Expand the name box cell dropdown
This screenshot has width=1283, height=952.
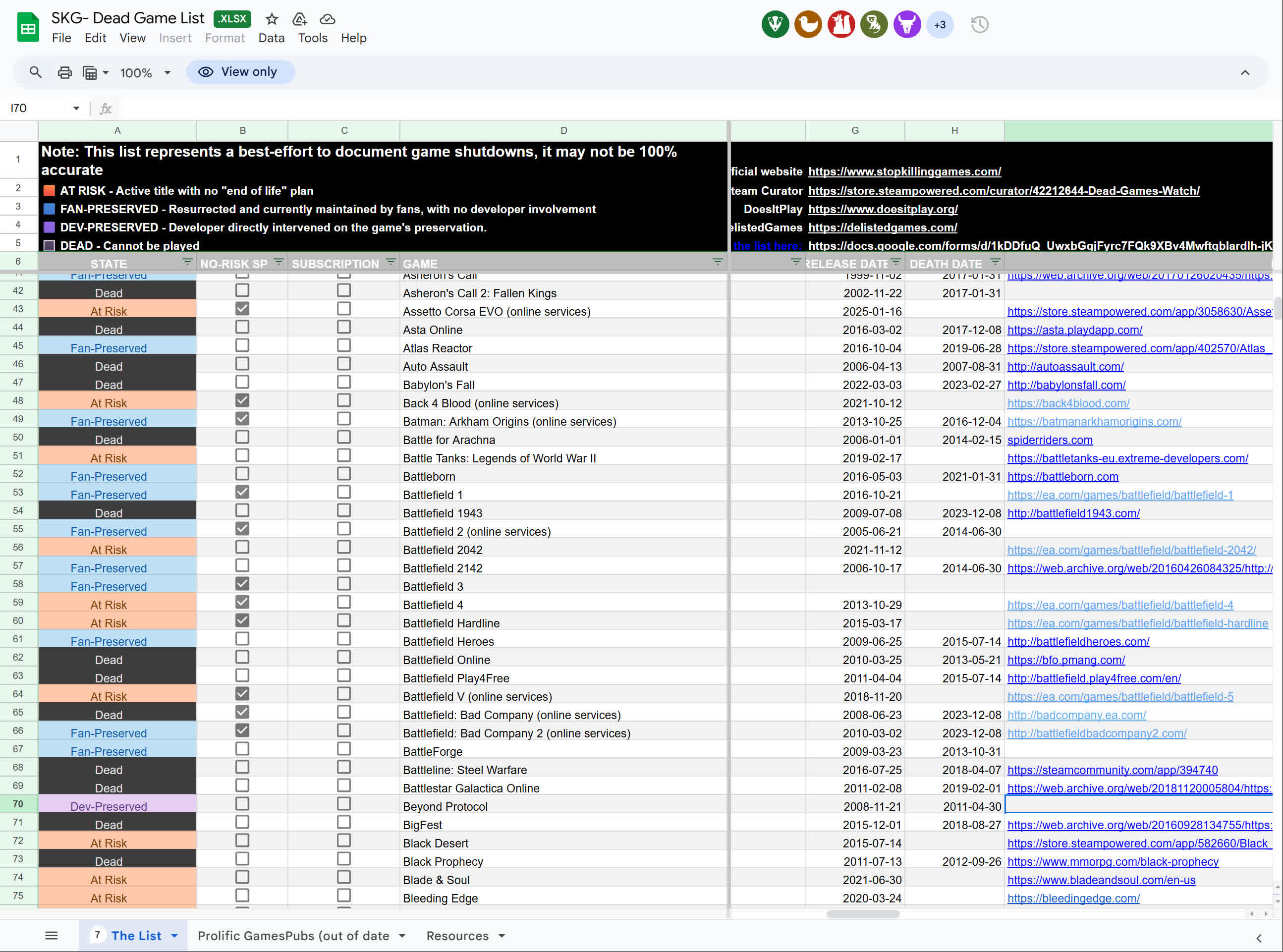[x=76, y=109]
